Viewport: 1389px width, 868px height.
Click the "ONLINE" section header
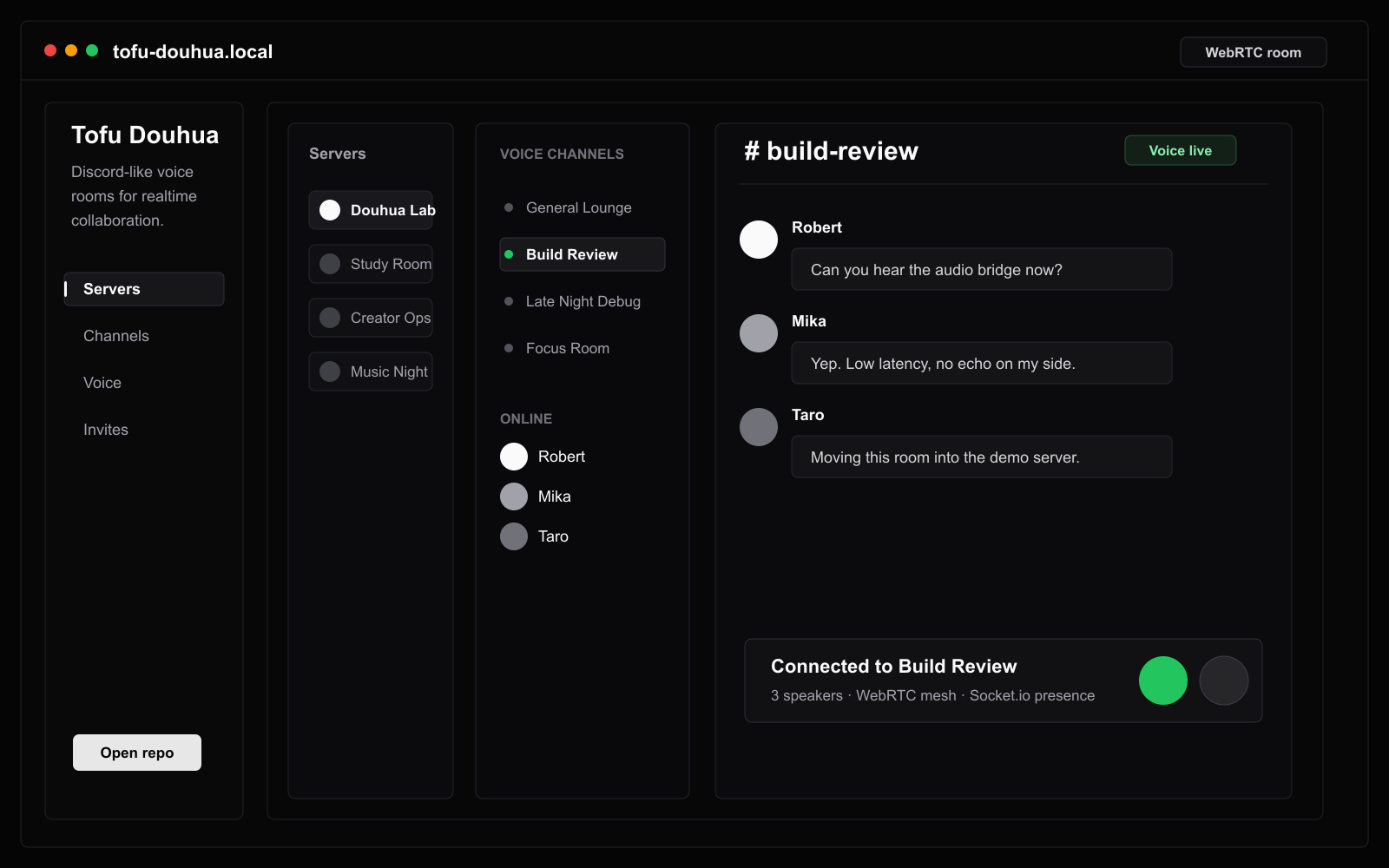click(x=526, y=418)
